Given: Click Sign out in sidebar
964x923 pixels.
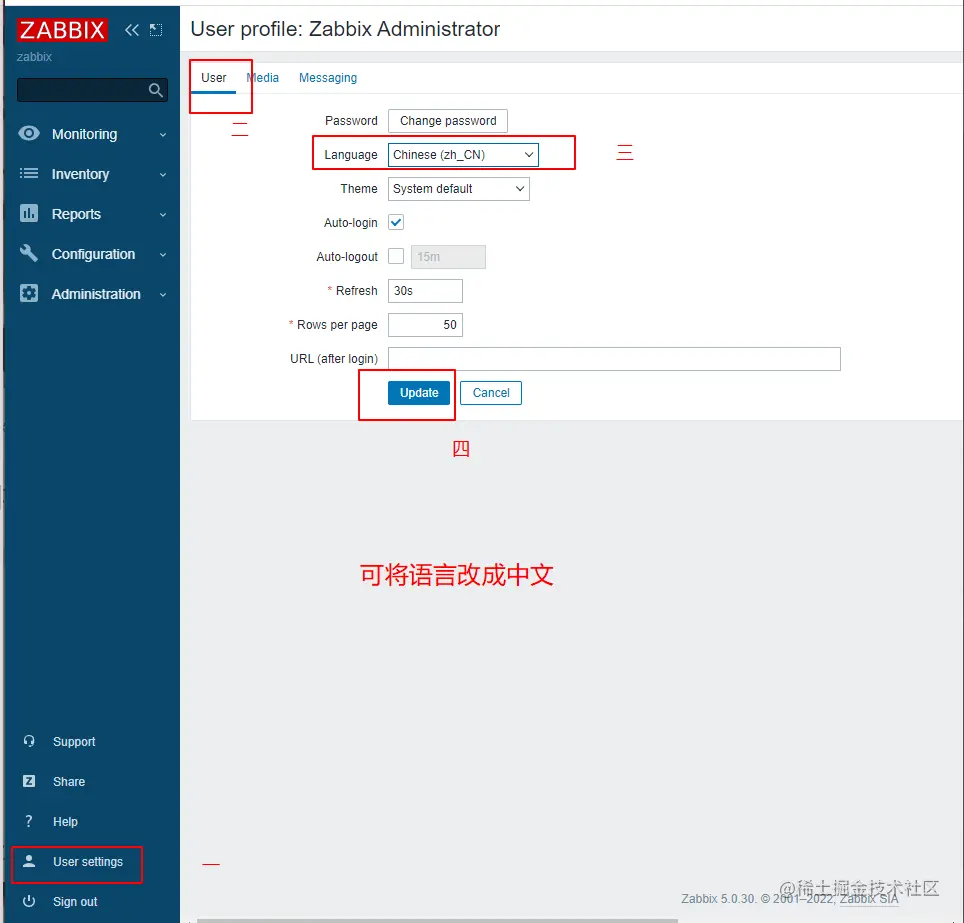Looking at the screenshot, I should [x=75, y=901].
